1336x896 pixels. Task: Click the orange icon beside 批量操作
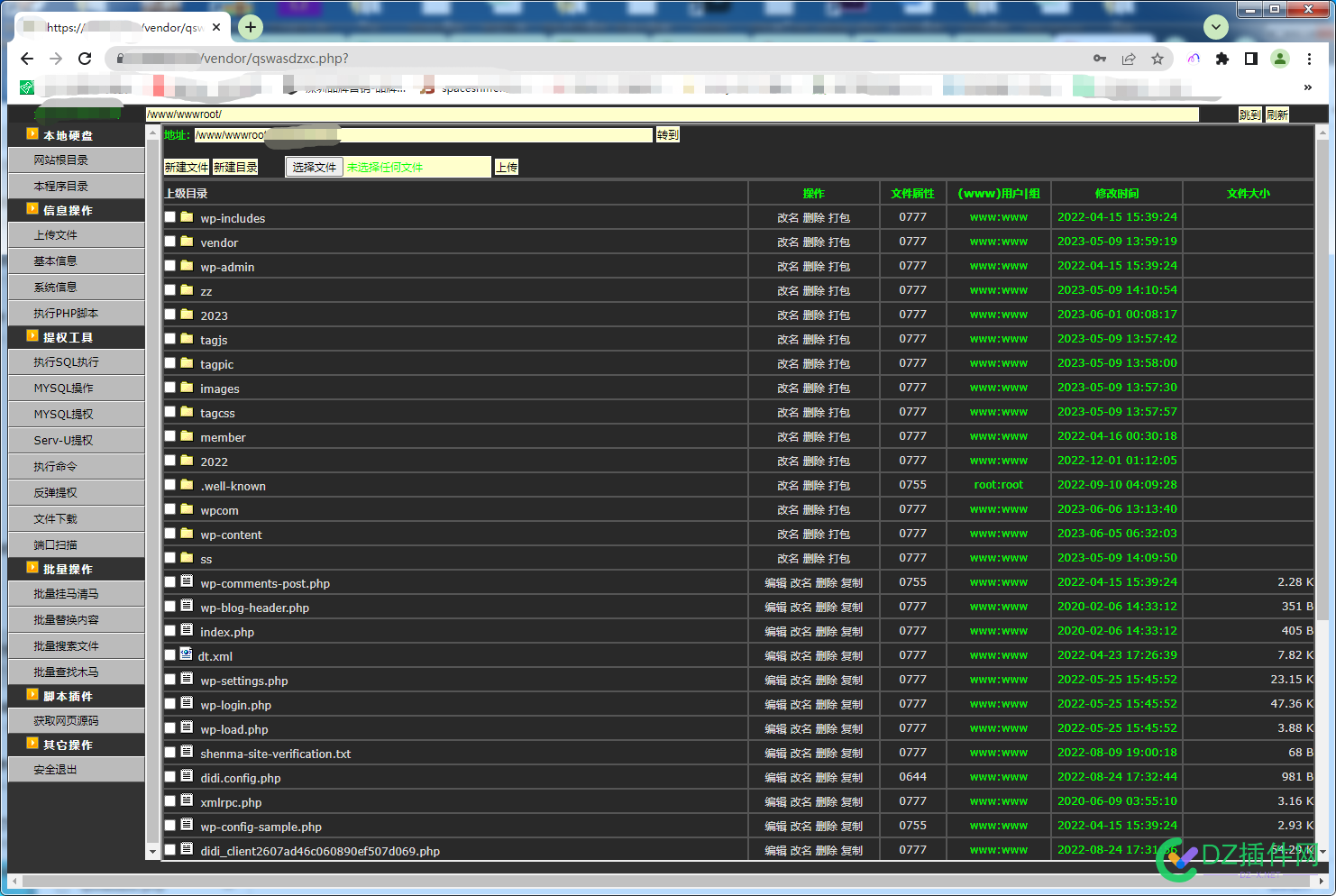coord(32,568)
